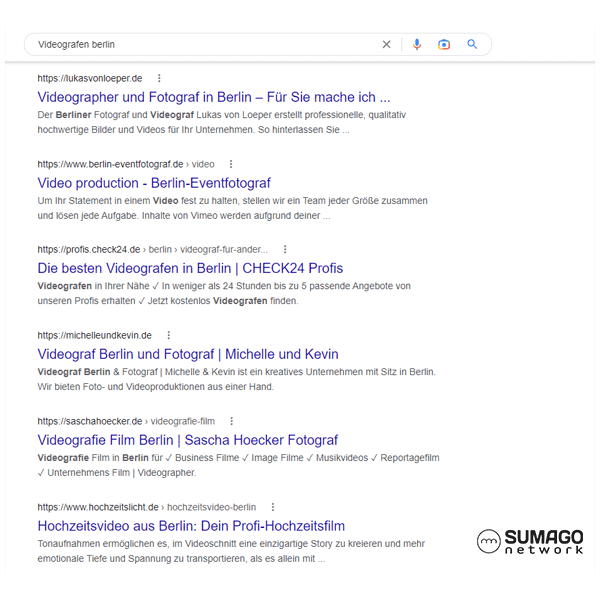Click the profis.check24.de breadcrumb URL

(x=153, y=249)
